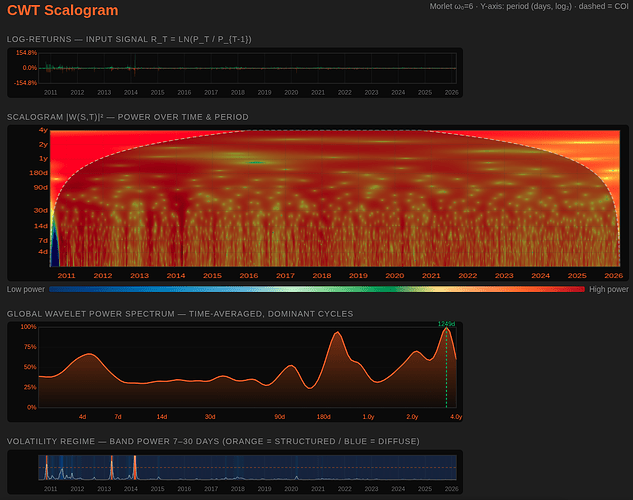Image resolution: width=633 pixels, height=500 pixels.
Task: Click the 75% label on power spectrum axis
Action: [x=30, y=347]
